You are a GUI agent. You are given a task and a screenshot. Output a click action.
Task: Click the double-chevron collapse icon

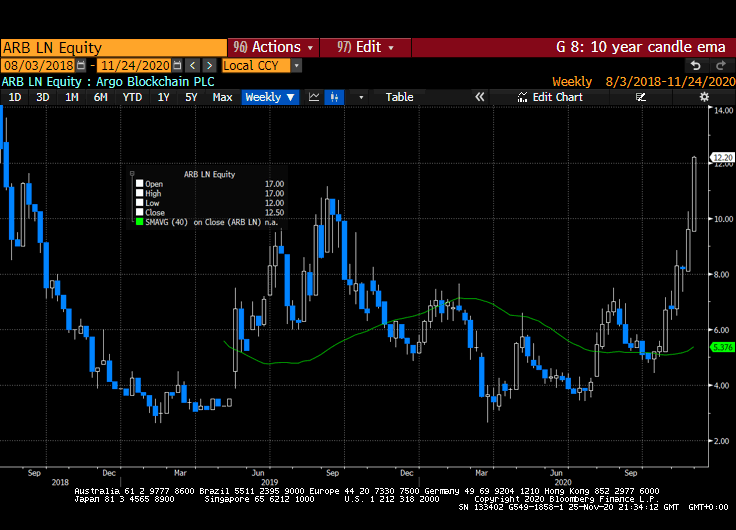pyautogui.click(x=479, y=97)
